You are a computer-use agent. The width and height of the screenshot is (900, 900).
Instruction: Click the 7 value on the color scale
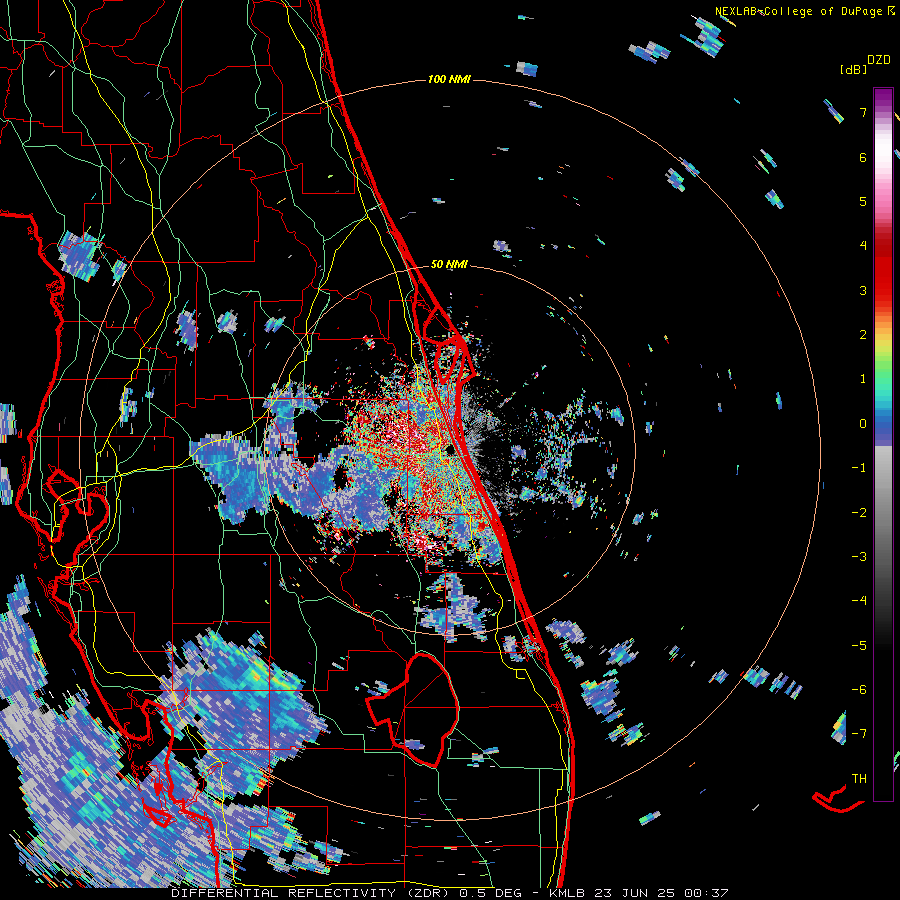click(x=863, y=112)
